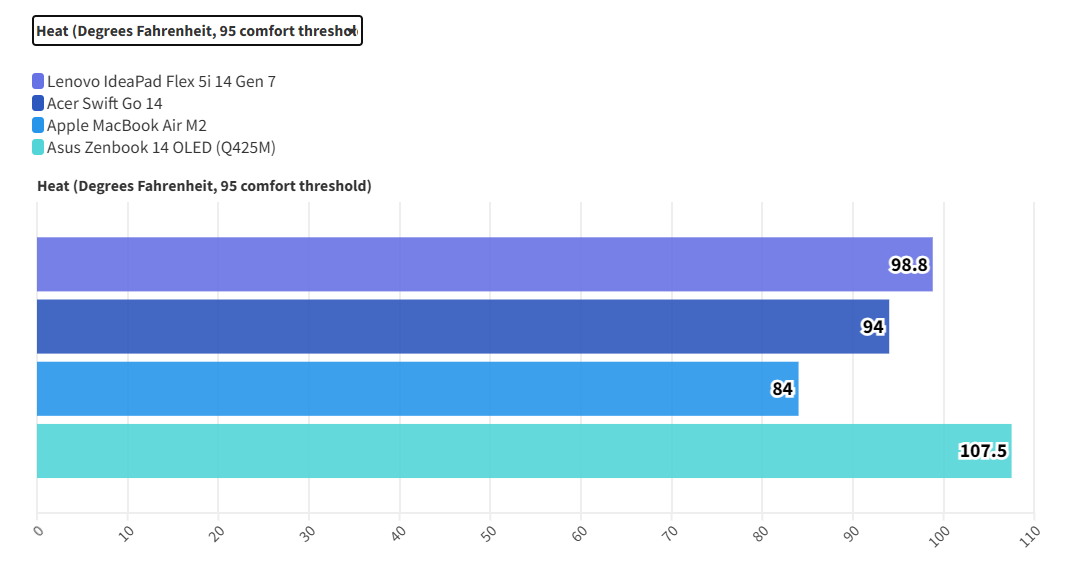Click the Asus Zenbook 14 OLED legend swatch
Viewport: 1076px width, 565px height.
38,147
